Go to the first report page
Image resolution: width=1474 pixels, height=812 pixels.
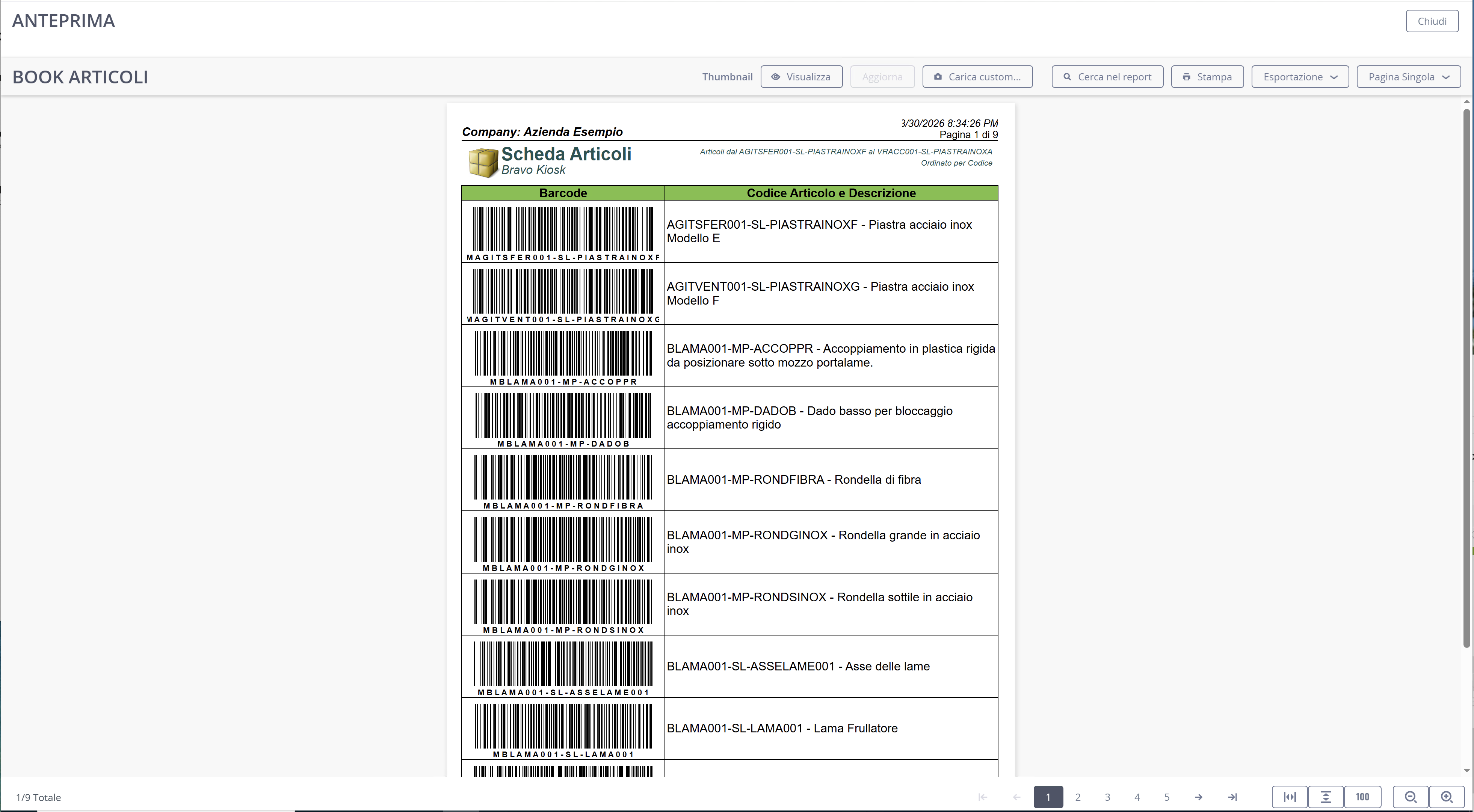[982, 797]
